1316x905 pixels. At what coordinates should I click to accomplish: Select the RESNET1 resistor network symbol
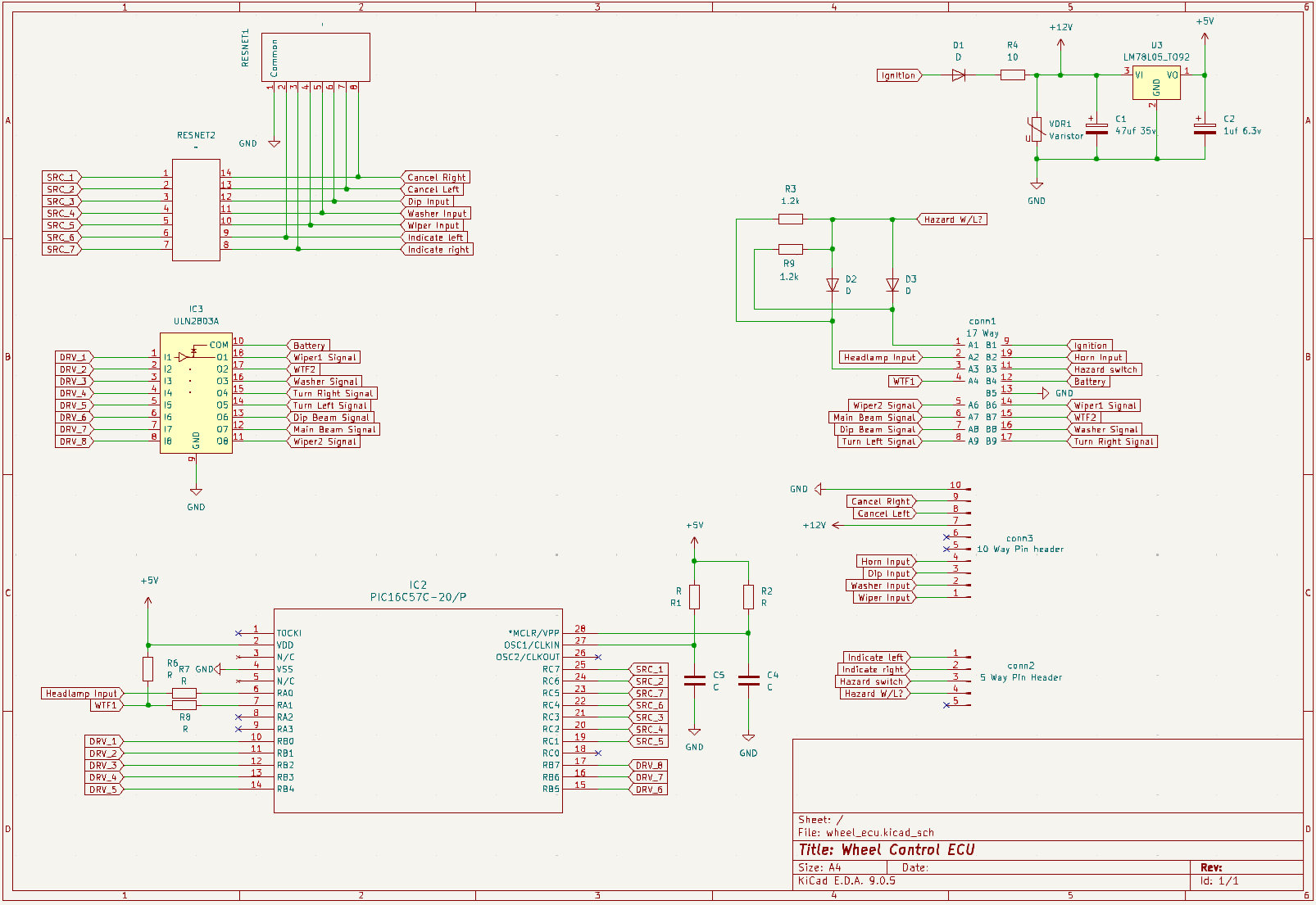tap(315, 57)
